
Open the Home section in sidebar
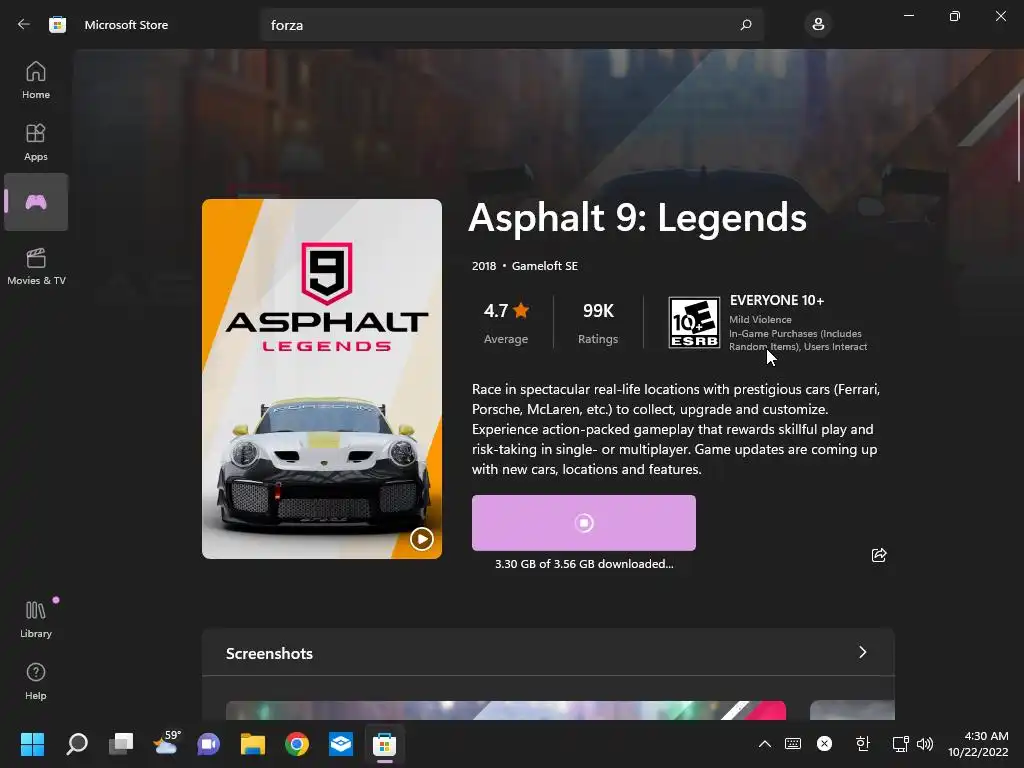36,80
